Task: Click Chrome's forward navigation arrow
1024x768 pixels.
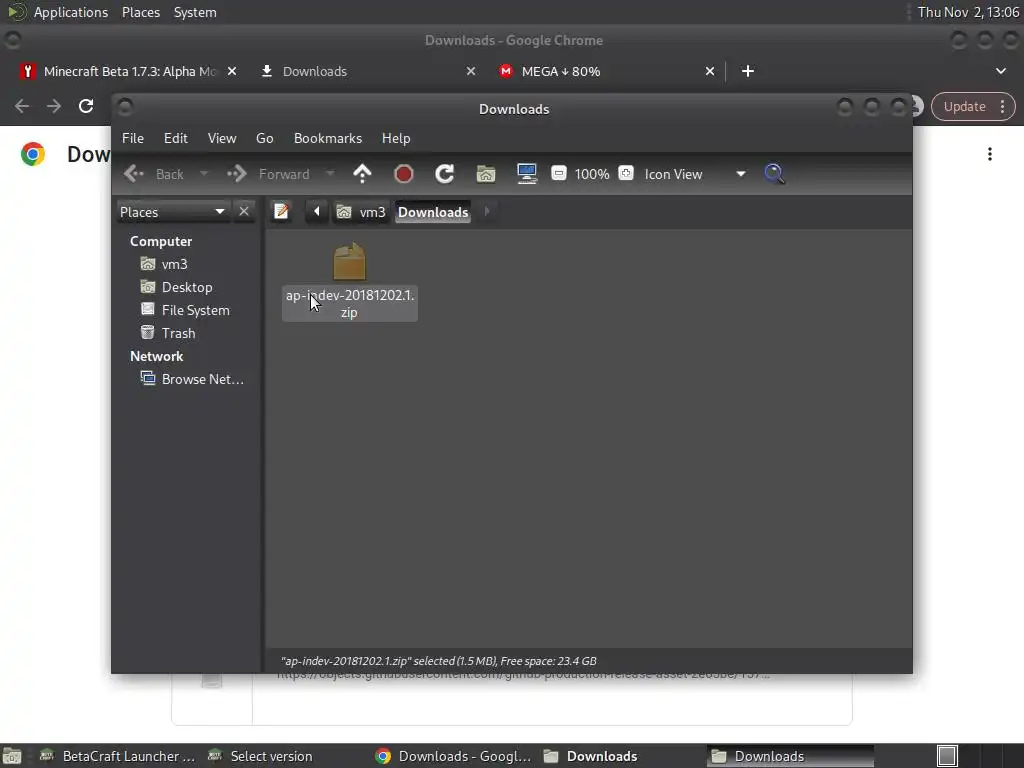Action: (x=54, y=106)
